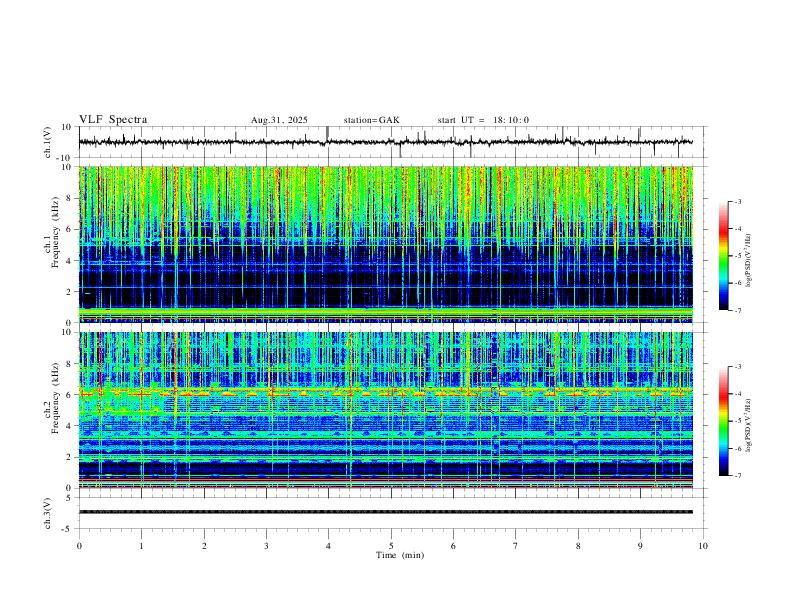Image resolution: width=792 pixels, height=612 pixels.
Task: Click the ch.3 flat signal trace
Action: tap(385, 512)
